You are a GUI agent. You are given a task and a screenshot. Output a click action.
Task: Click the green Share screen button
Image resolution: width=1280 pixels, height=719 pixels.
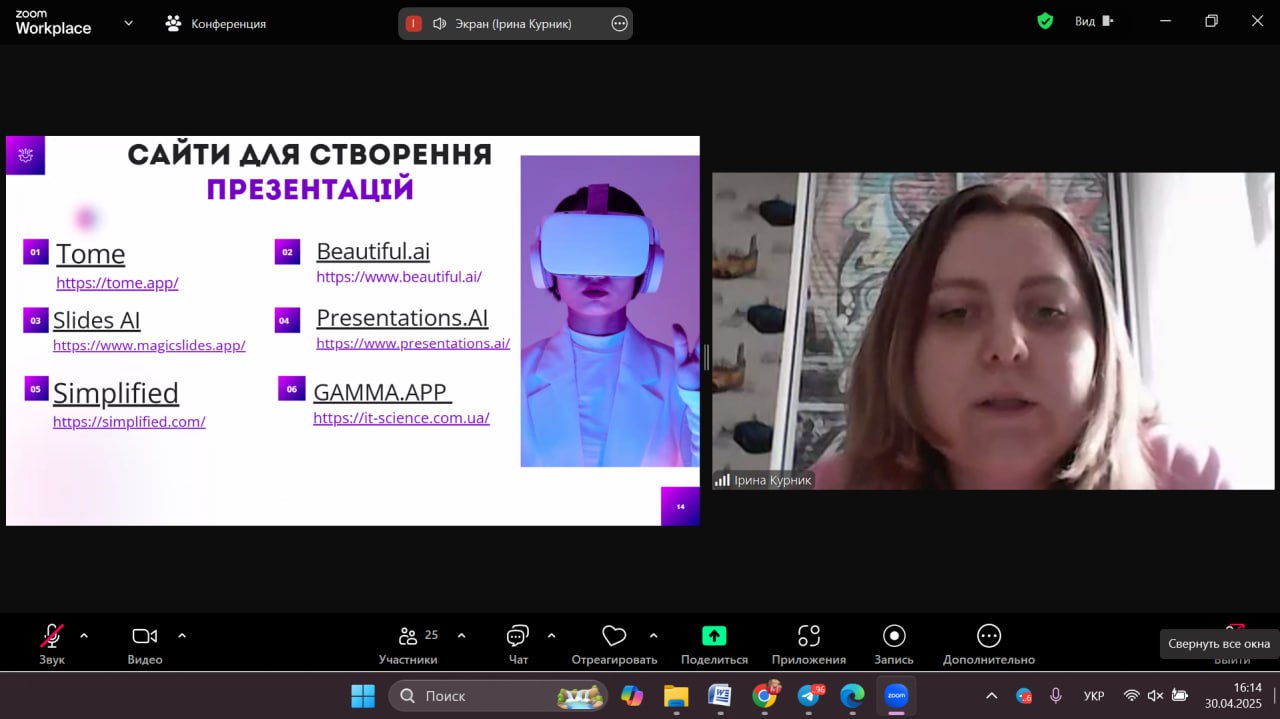click(714, 643)
